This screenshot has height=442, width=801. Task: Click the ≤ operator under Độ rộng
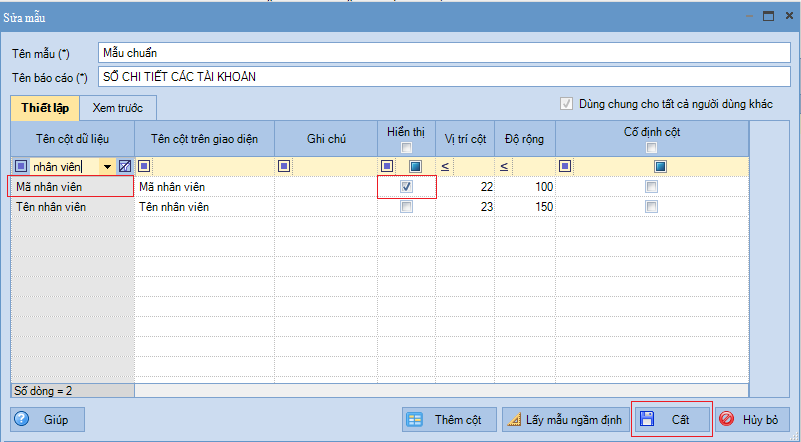click(x=504, y=167)
